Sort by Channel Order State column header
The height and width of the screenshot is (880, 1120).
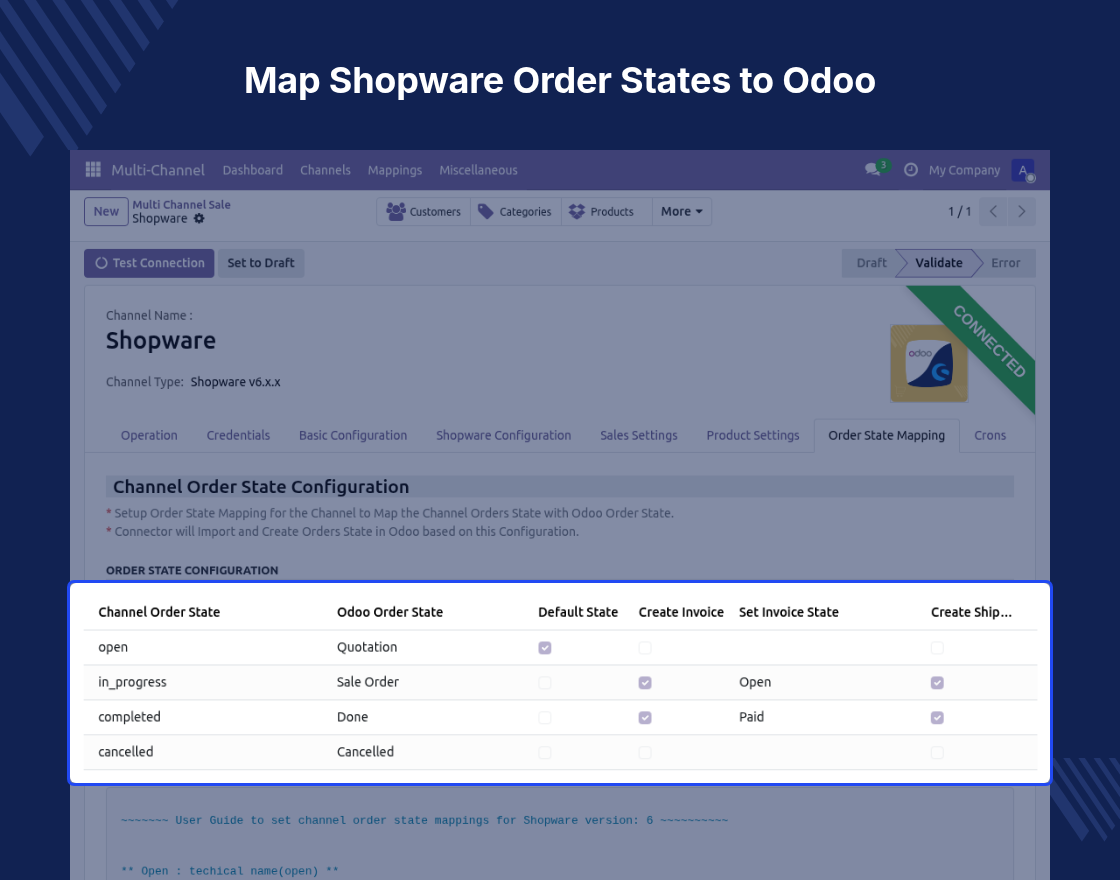click(x=159, y=612)
